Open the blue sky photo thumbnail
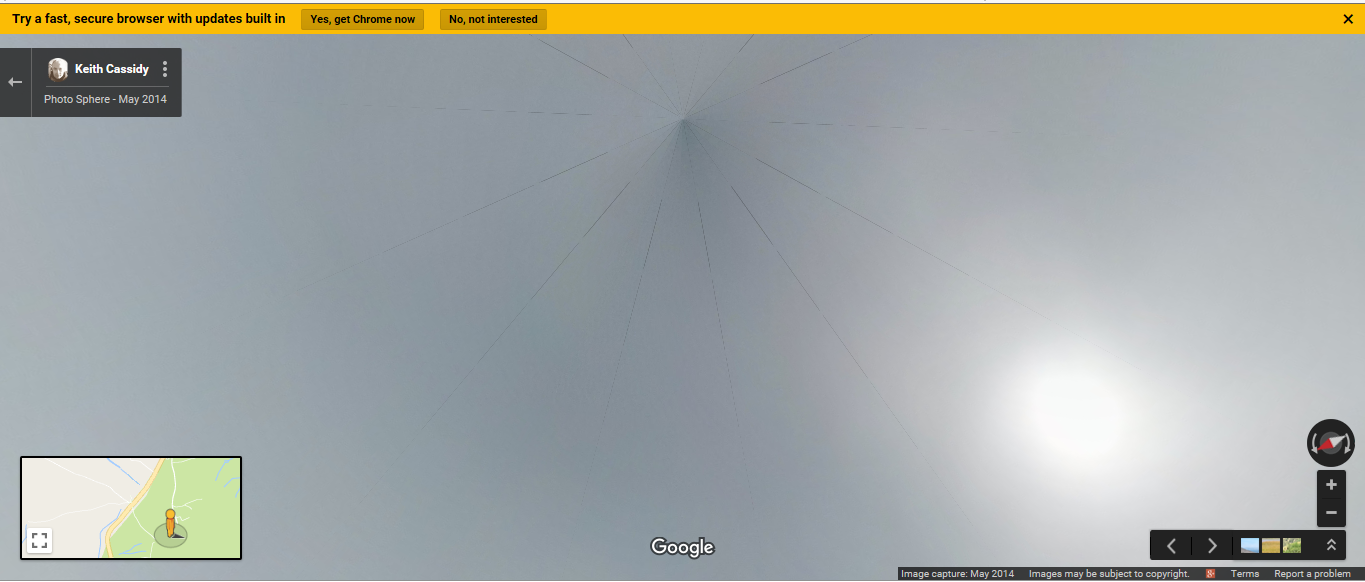The width and height of the screenshot is (1365, 582). tap(1250, 545)
